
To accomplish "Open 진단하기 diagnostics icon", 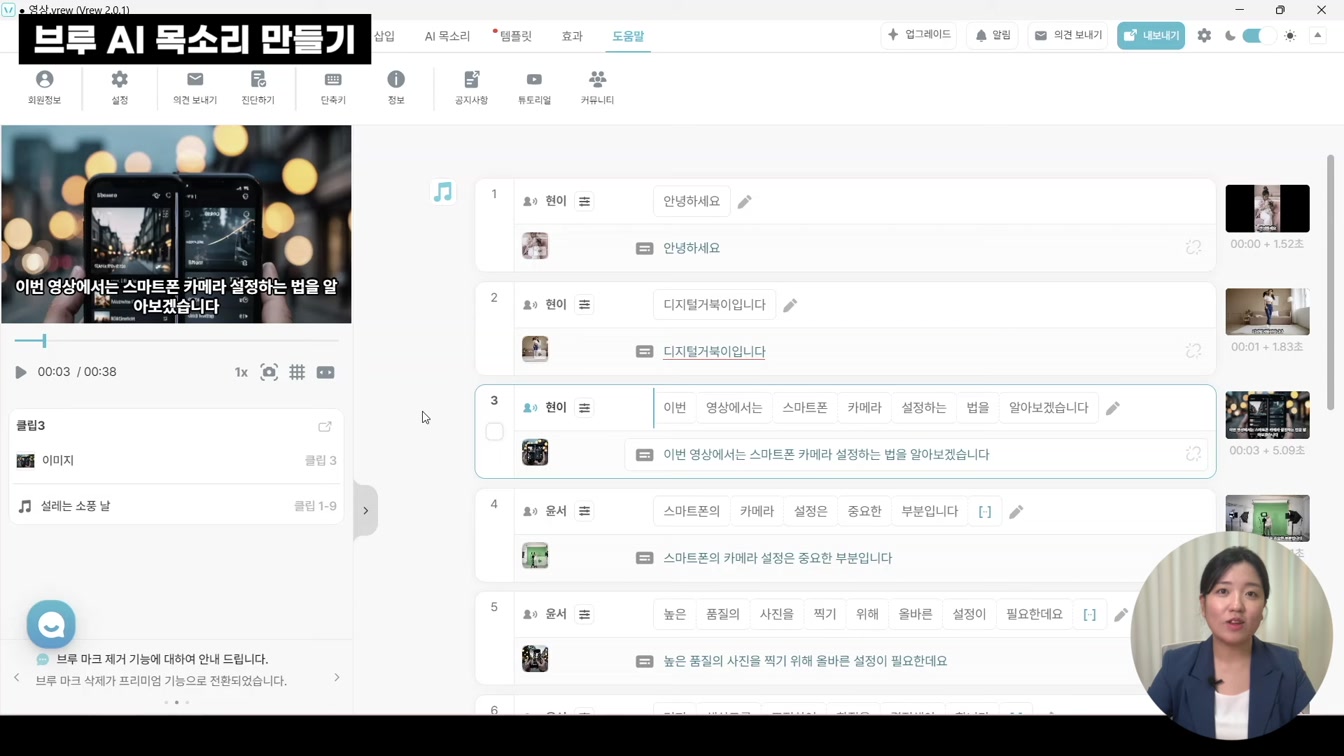I will pyautogui.click(x=258, y=87).
